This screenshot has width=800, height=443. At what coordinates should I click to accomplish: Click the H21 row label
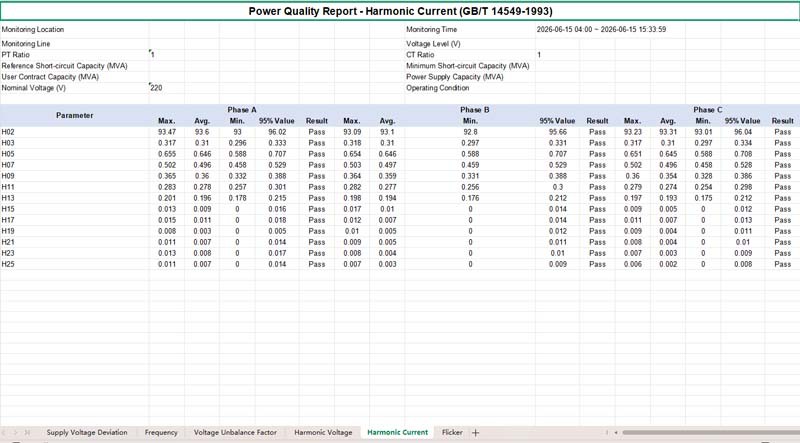coord(8,242)
